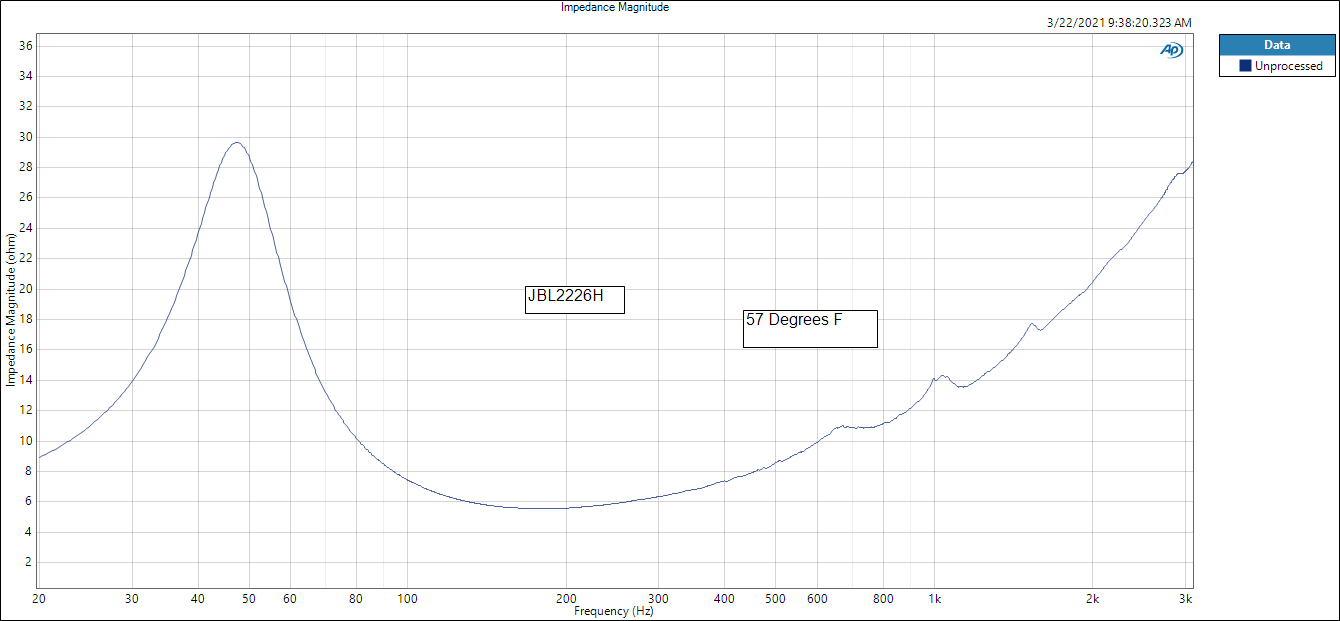
Task: Click the 2k frequency axis tick label
Action: point(1093,599)
